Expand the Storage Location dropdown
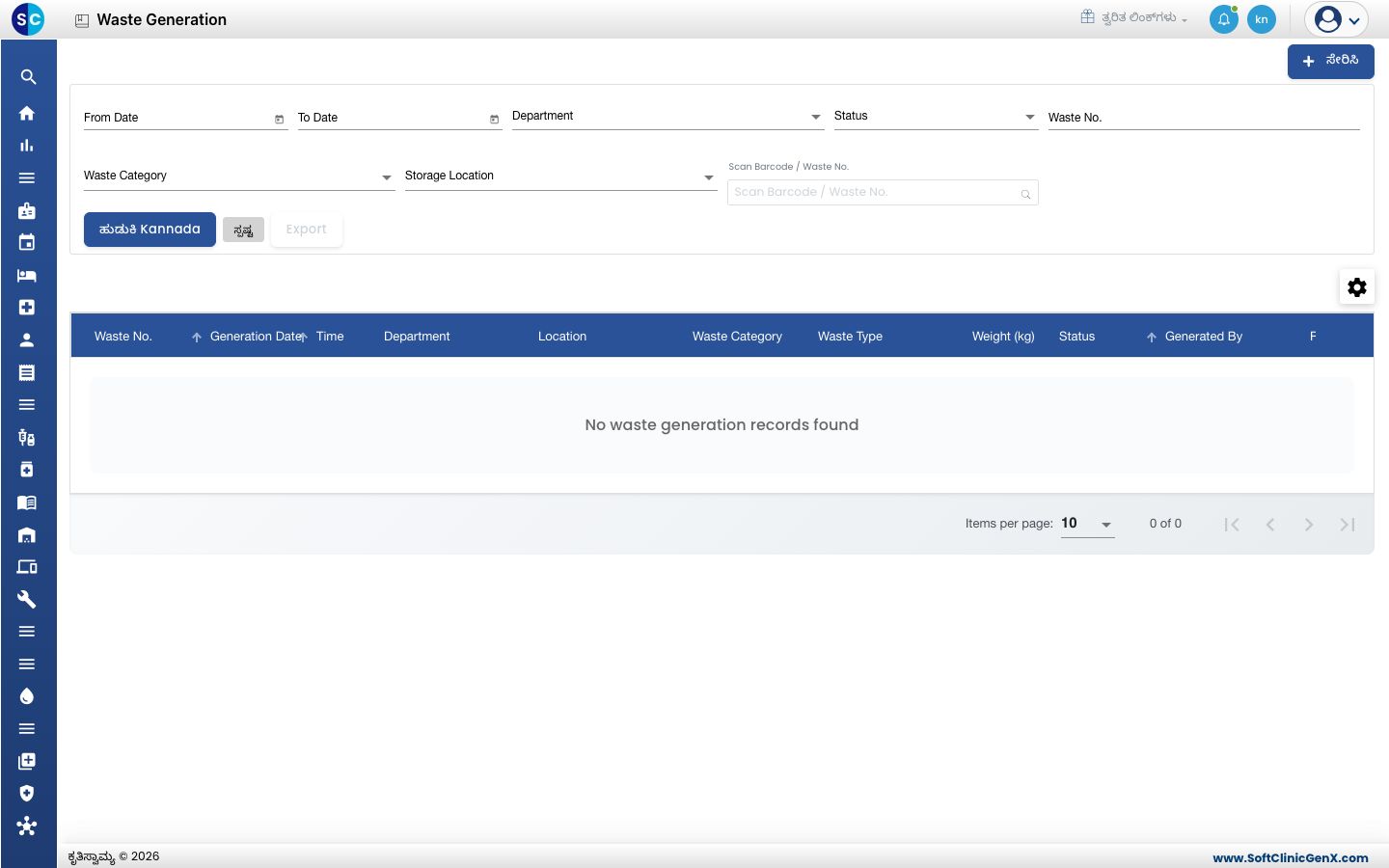Image resolution: width=1389 pixels, height=868 pixels. 560,176
